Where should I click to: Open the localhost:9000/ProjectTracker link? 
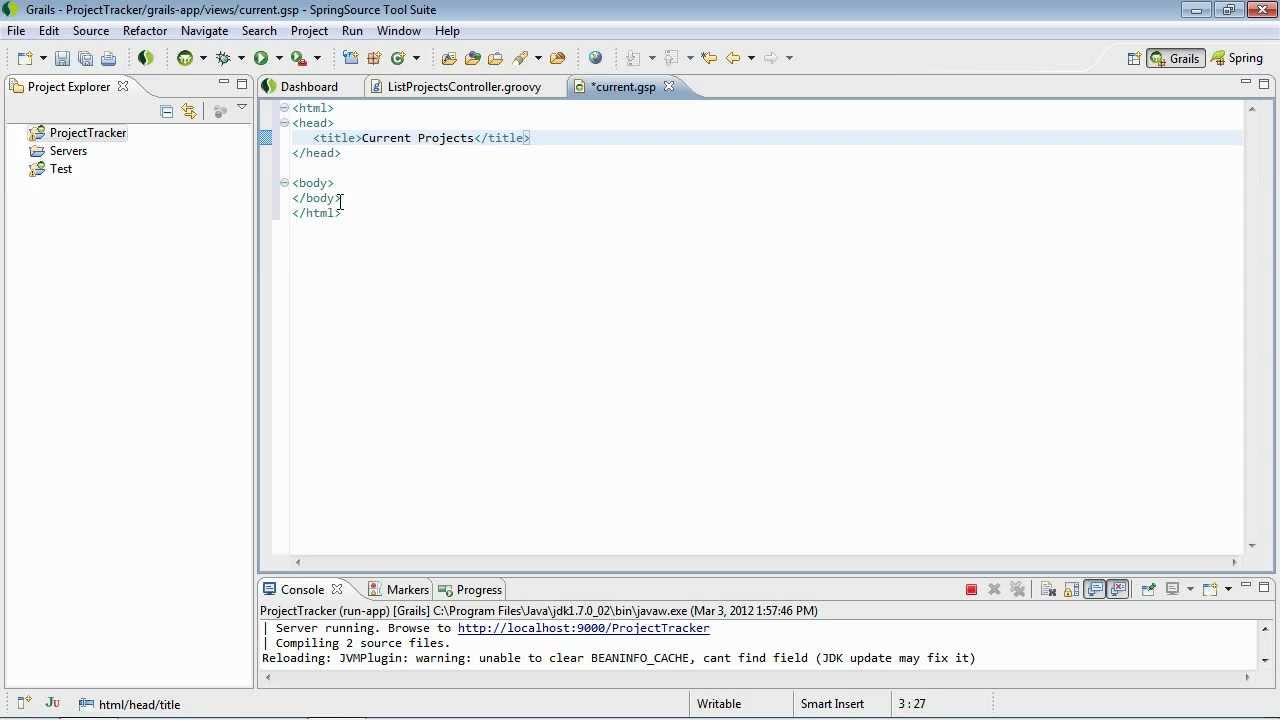(x=583, y=628)
